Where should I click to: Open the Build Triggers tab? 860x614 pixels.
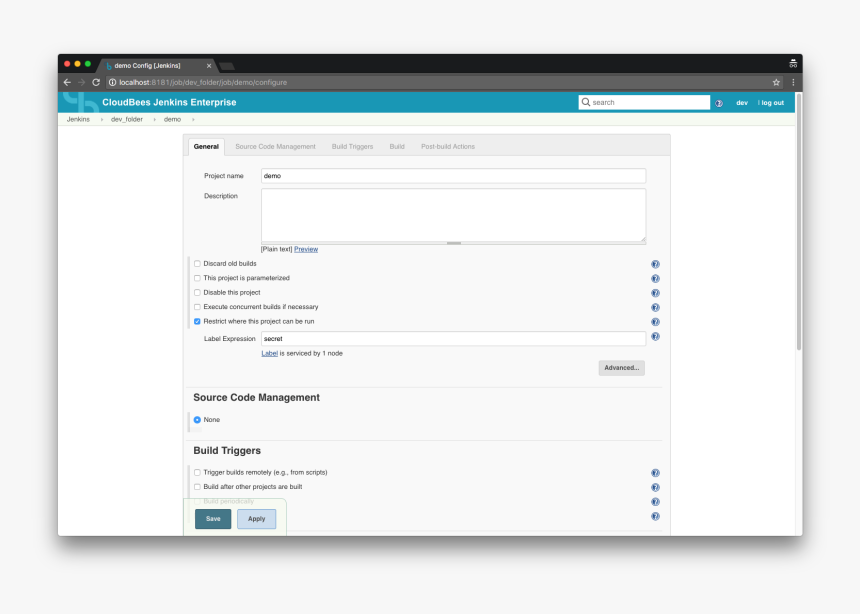[352, 147]
